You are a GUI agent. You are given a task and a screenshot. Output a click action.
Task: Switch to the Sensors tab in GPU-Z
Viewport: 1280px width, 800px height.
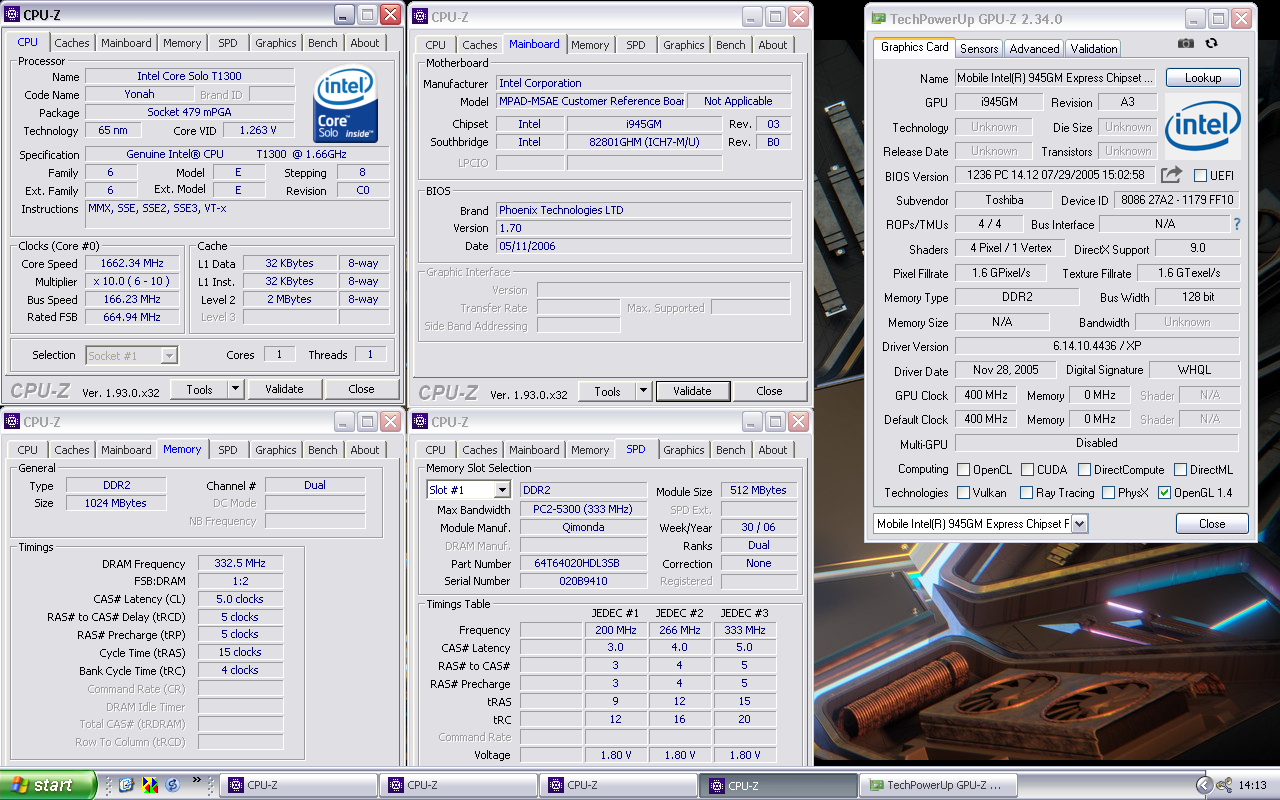979,48
